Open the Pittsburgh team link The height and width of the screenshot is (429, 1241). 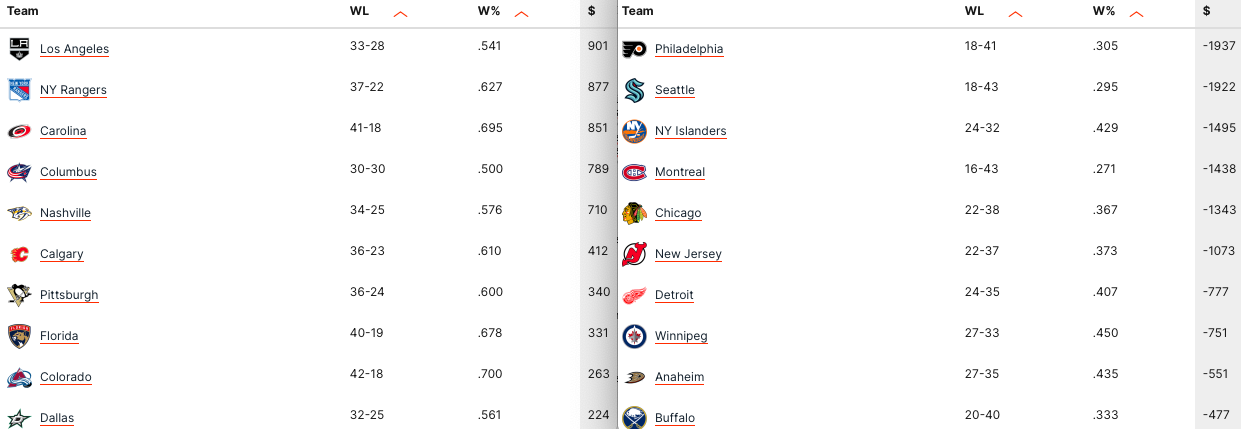click(69, 295)
